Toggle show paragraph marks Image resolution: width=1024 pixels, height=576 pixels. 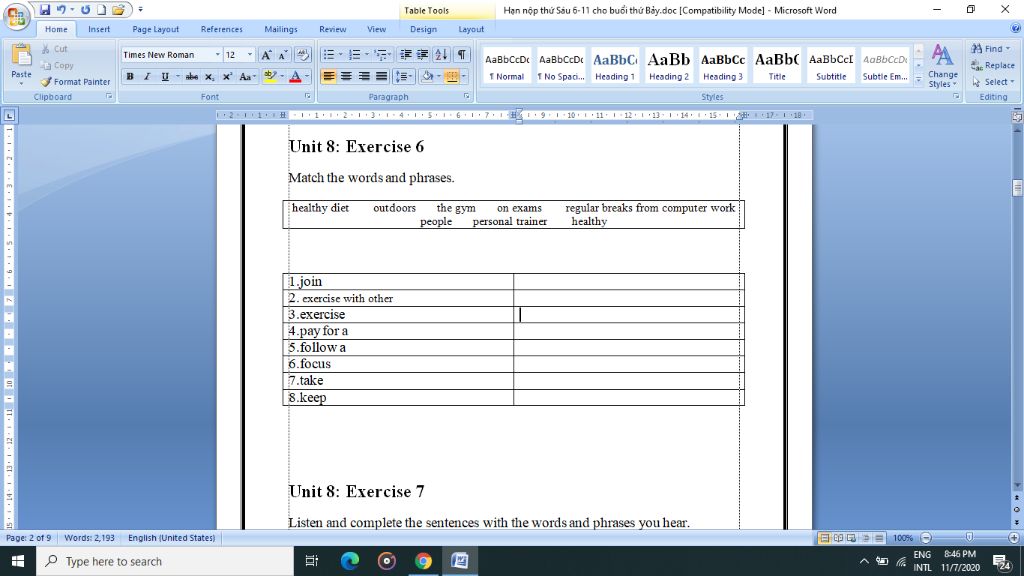pos(462,55)
